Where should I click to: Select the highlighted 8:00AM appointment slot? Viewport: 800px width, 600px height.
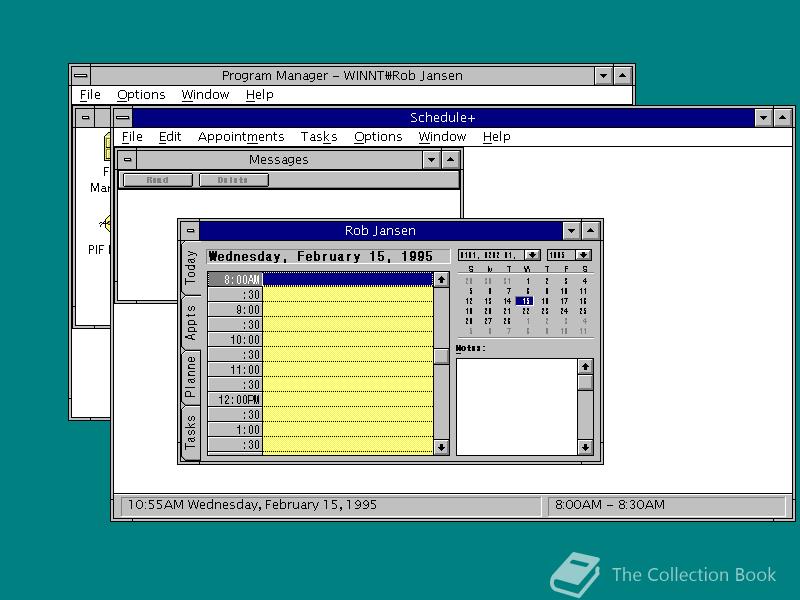[347, 279]
